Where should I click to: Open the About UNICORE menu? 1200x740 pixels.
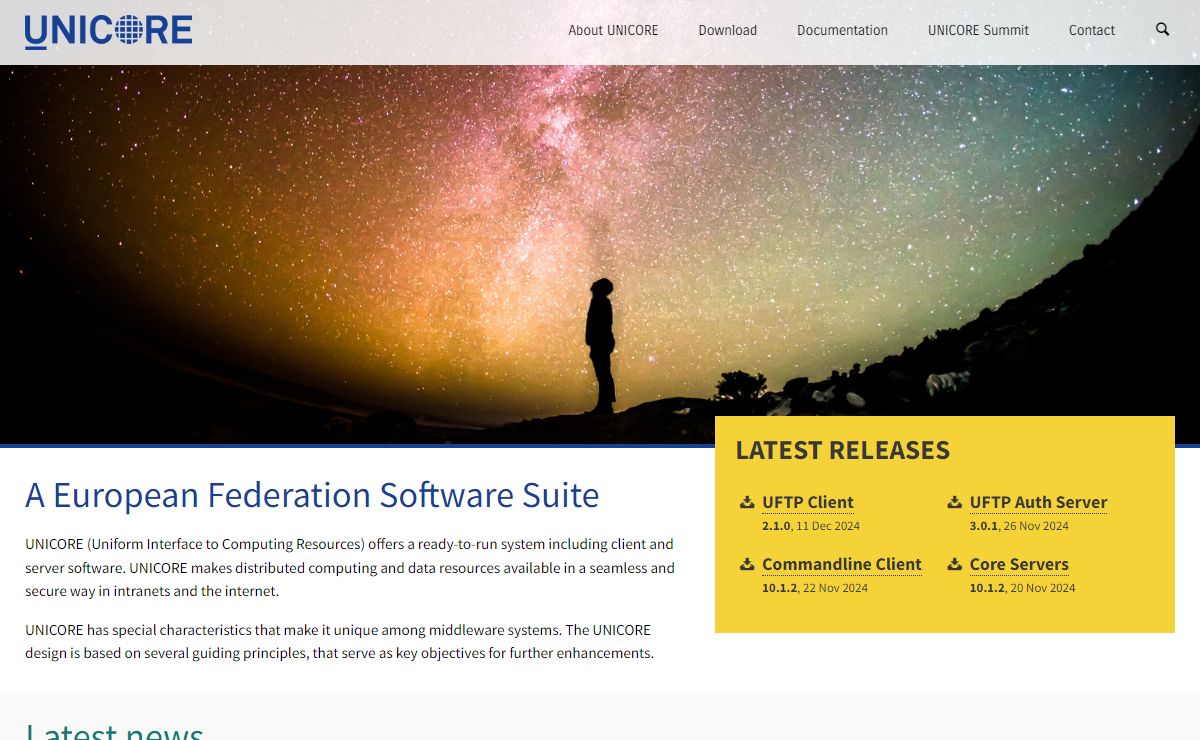pos(613,30)
